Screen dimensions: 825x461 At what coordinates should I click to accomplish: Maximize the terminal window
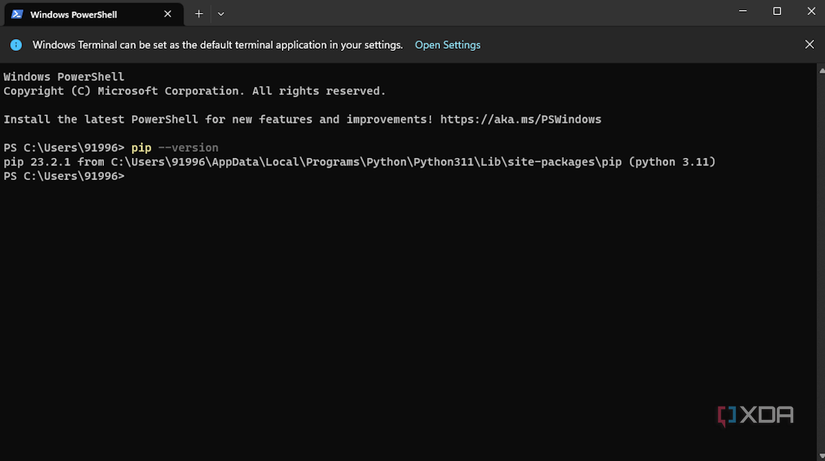(777, 11)
